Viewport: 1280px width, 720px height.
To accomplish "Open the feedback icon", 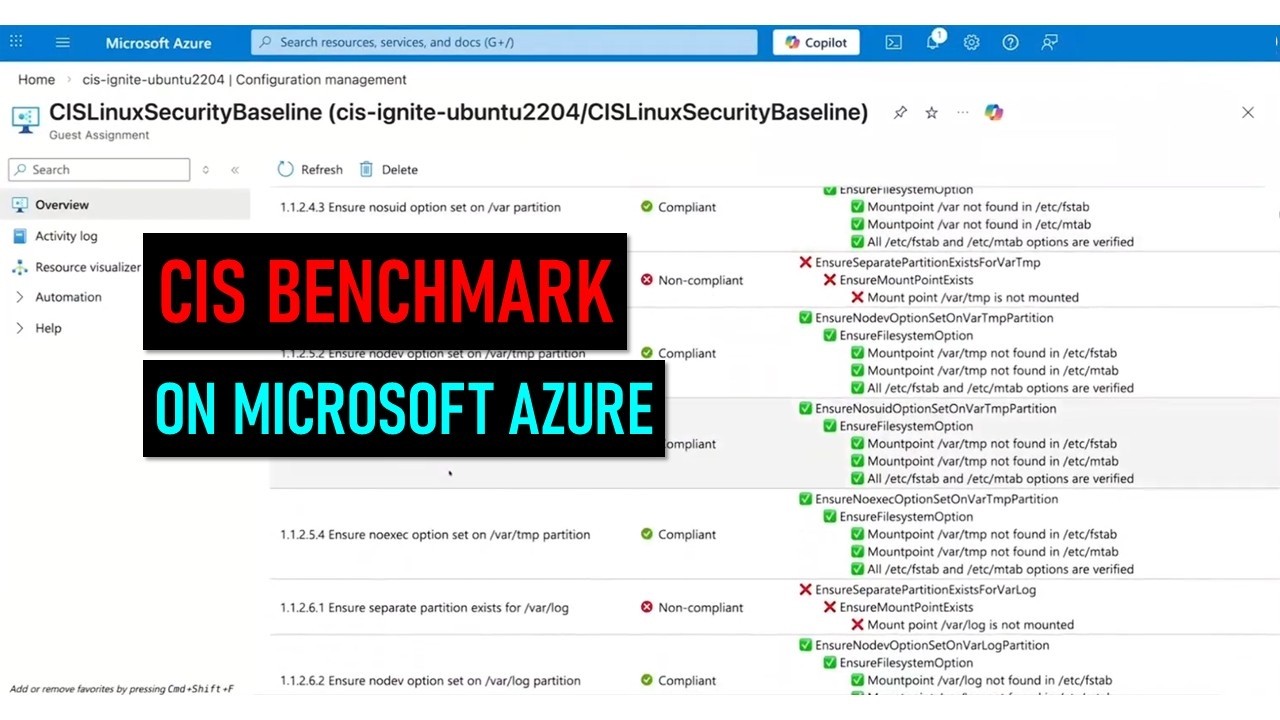I will coord(1049,42).
